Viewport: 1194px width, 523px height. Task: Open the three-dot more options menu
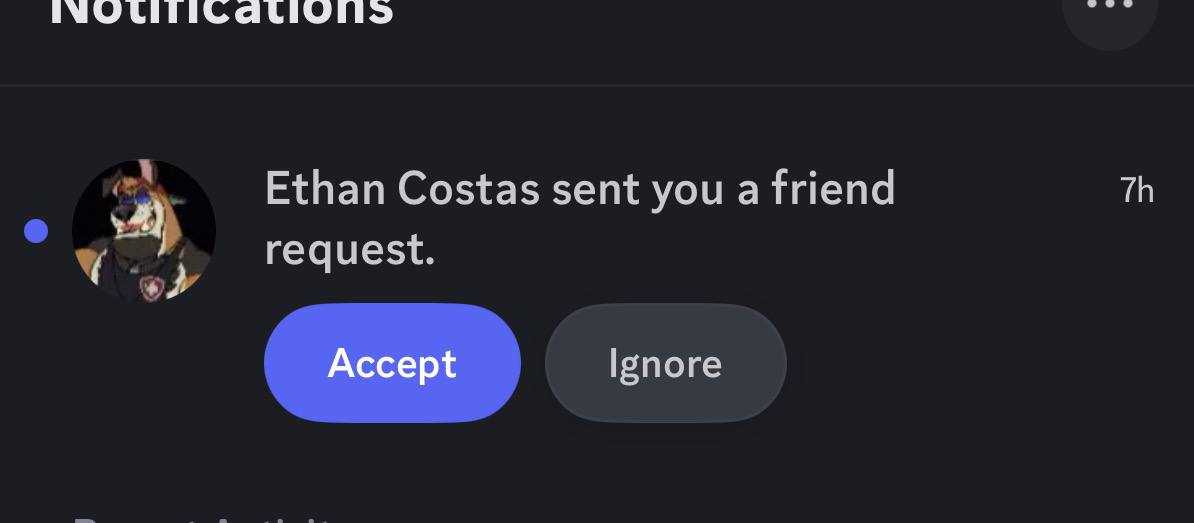(1109, 8)
